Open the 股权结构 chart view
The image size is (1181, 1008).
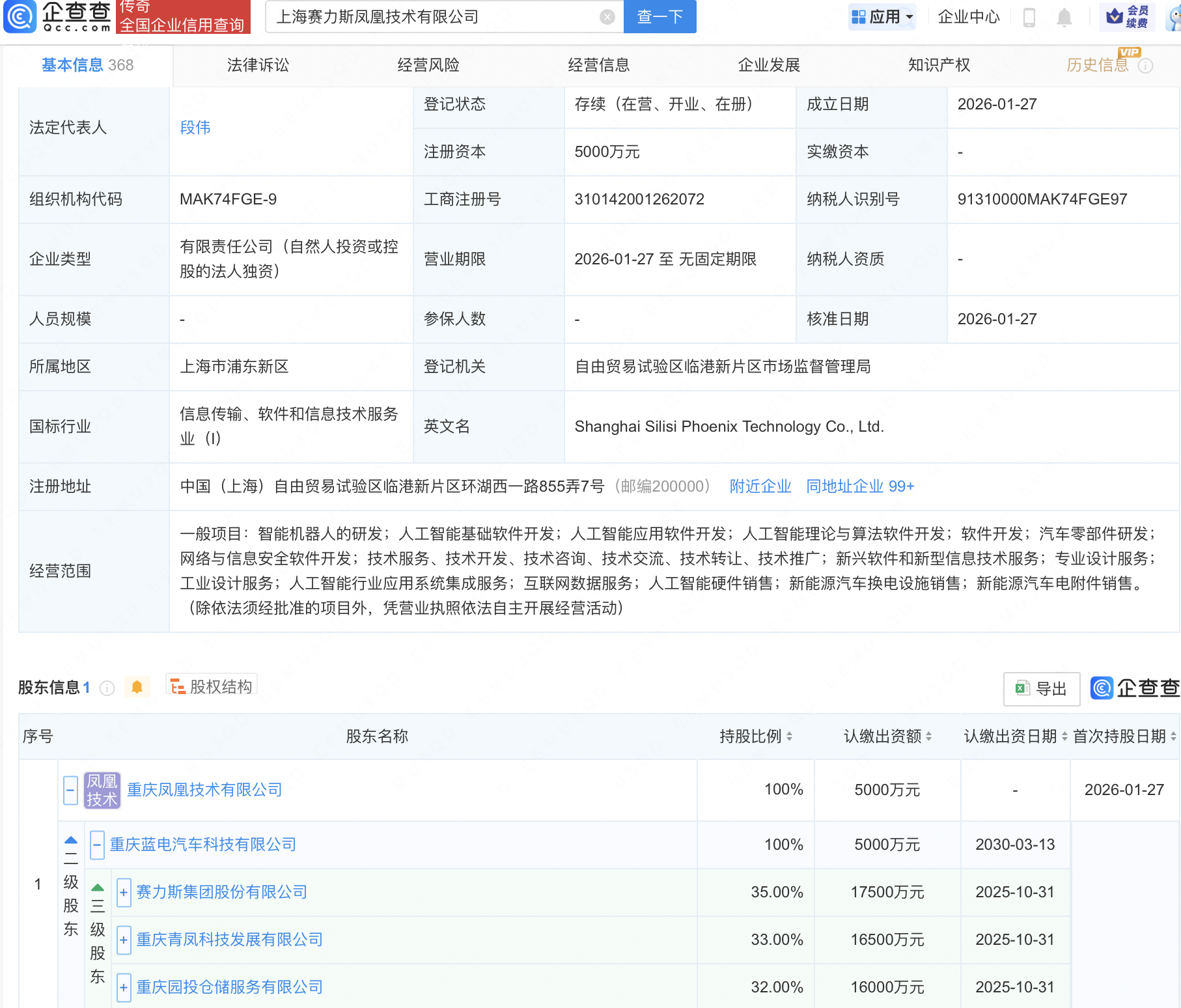(x=212, y=686)
